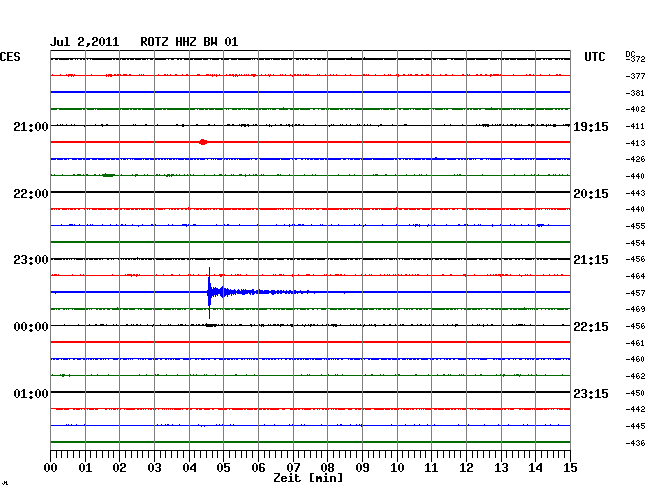Select the 22:00 local time label
The height and width of the screenshot is (494, 650).
tap(31, 194)
